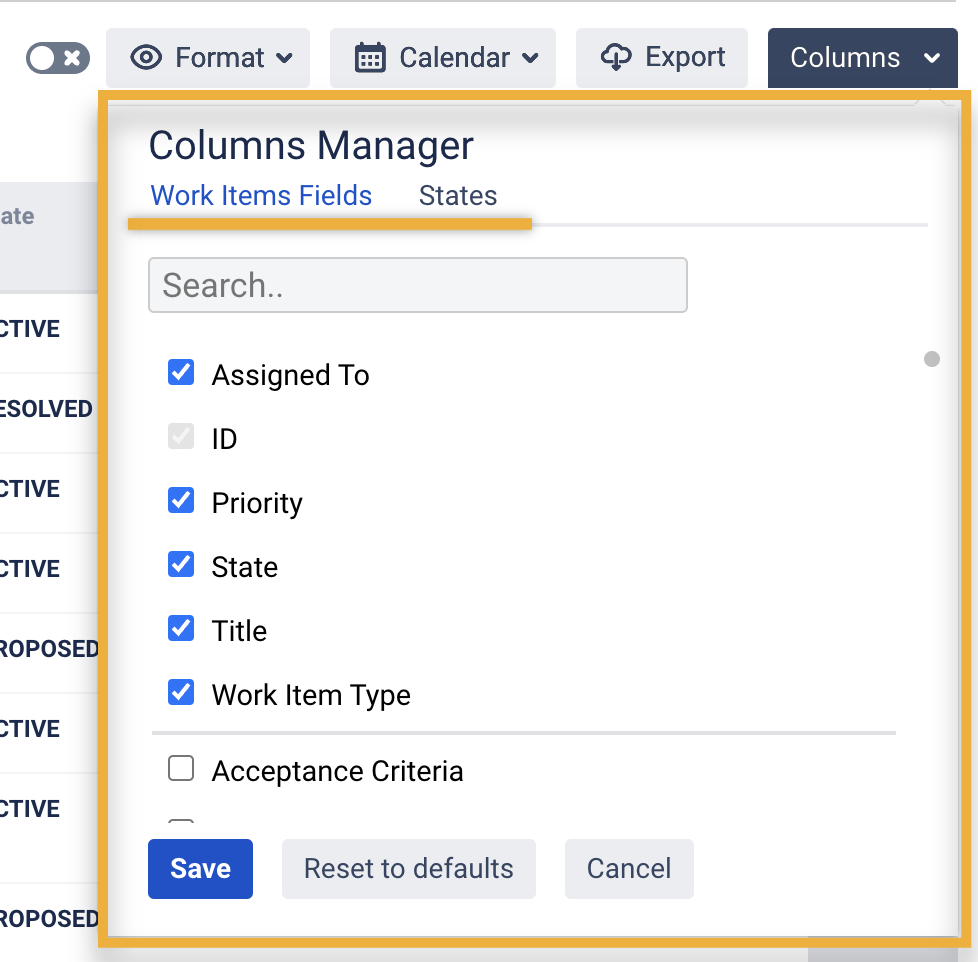Uncheck the Priority column checkbox

pyautogui.click(x=181, y=501)
